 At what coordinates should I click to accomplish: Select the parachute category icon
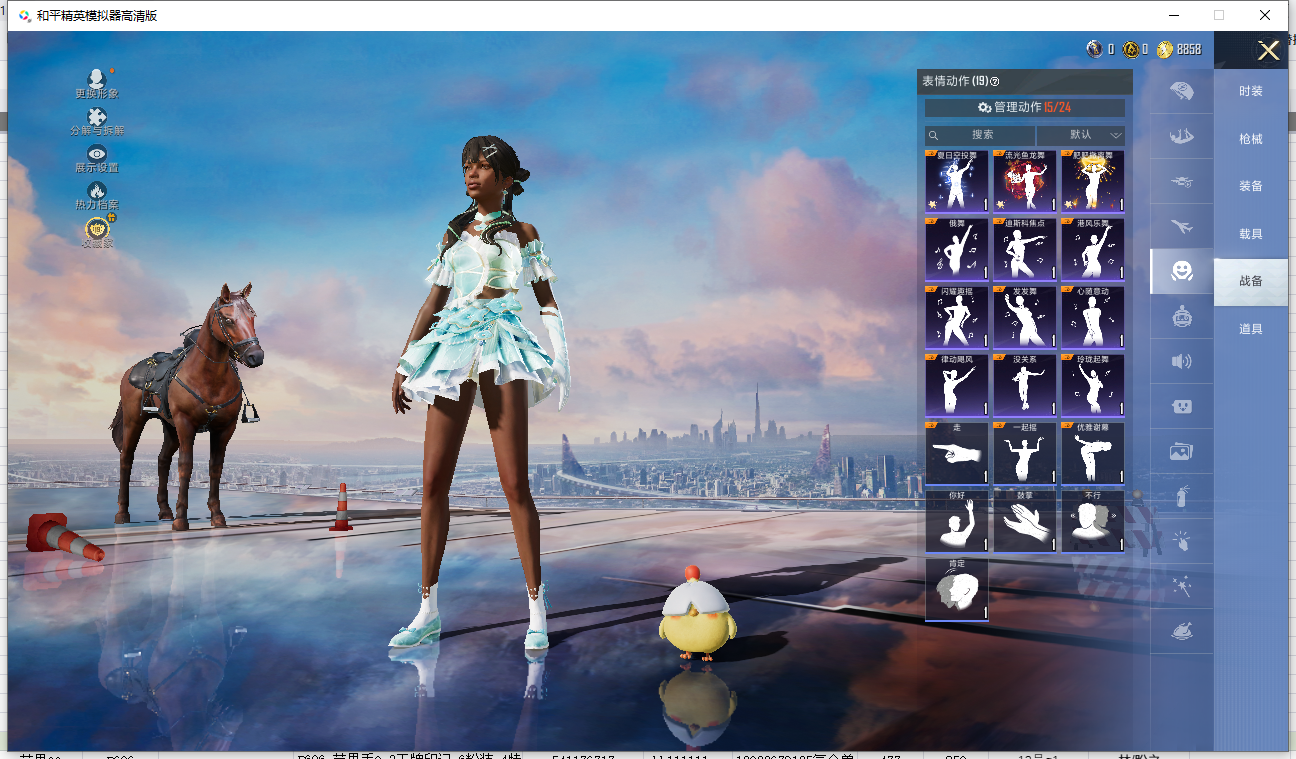coord(1182,90)
